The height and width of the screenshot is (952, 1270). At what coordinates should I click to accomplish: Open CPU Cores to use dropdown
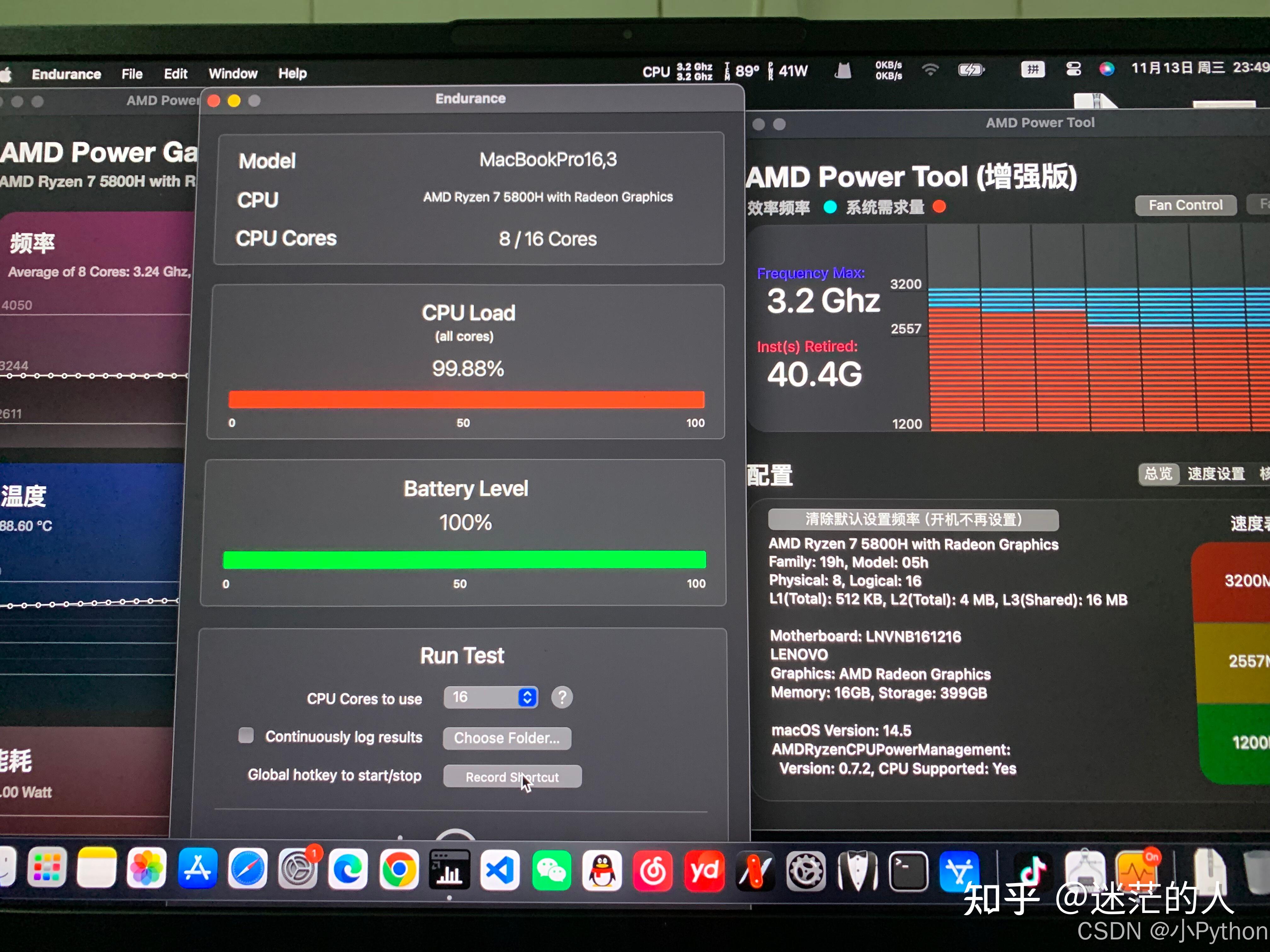click(491, 697)
